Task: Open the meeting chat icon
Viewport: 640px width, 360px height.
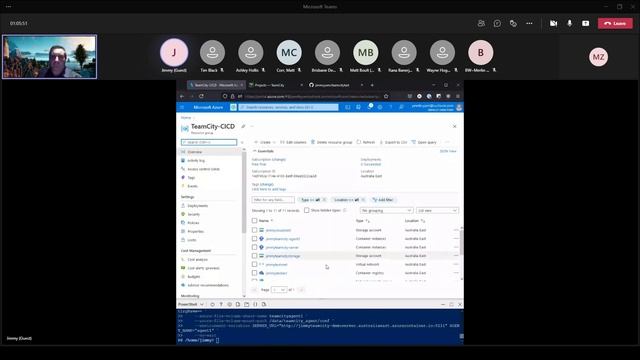Action: click(x=497, y=23)
